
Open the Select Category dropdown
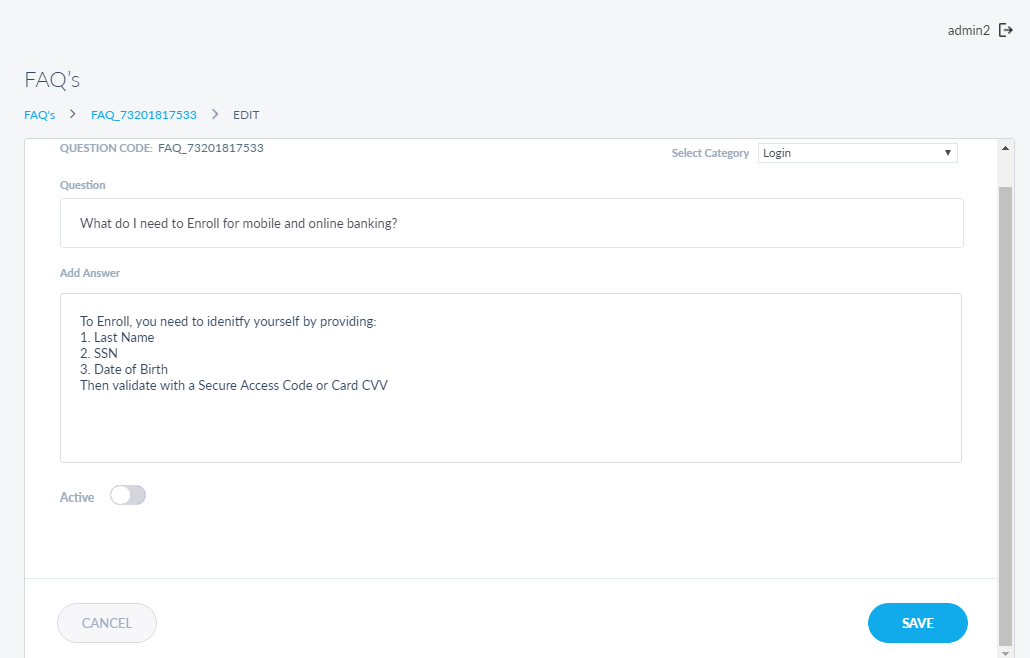856,153
